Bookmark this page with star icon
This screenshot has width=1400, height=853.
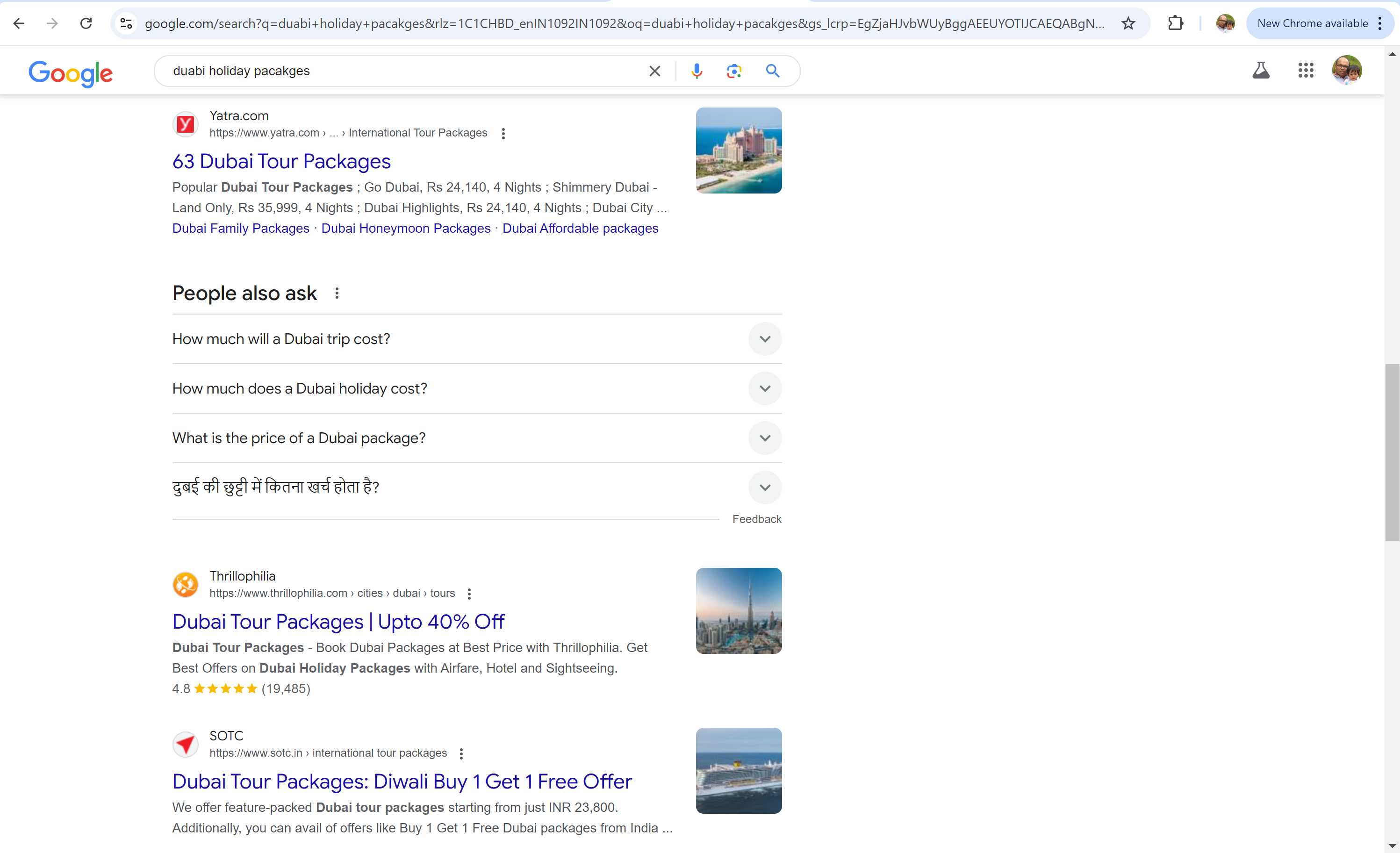pos(1128,23)
